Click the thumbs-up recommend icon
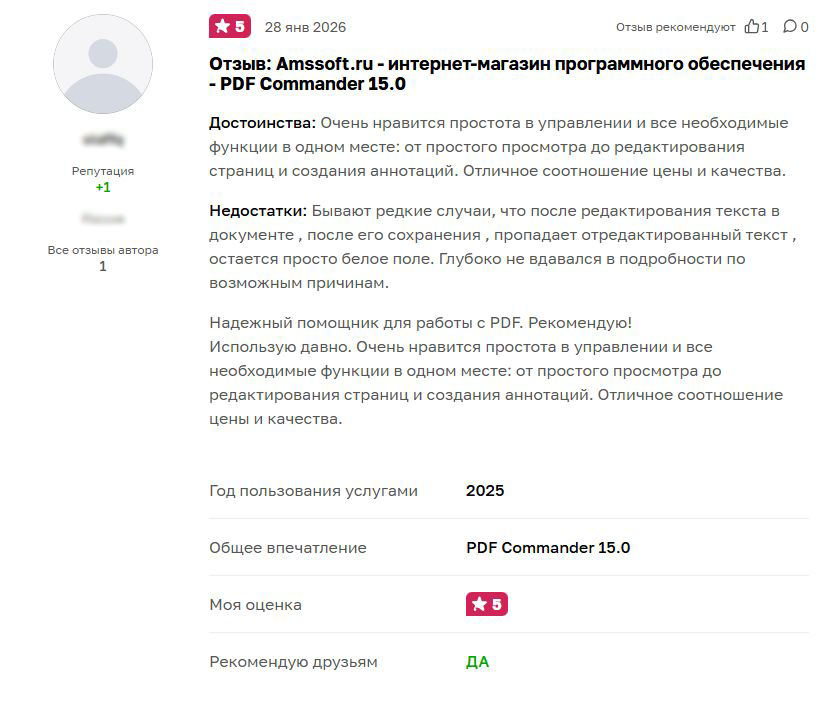840x702 pixels. tap(752, 27)
